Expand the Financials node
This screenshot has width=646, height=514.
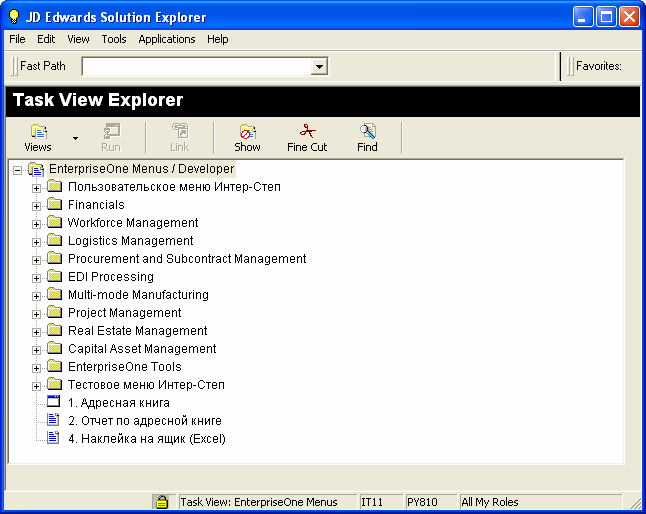point(36,206)
